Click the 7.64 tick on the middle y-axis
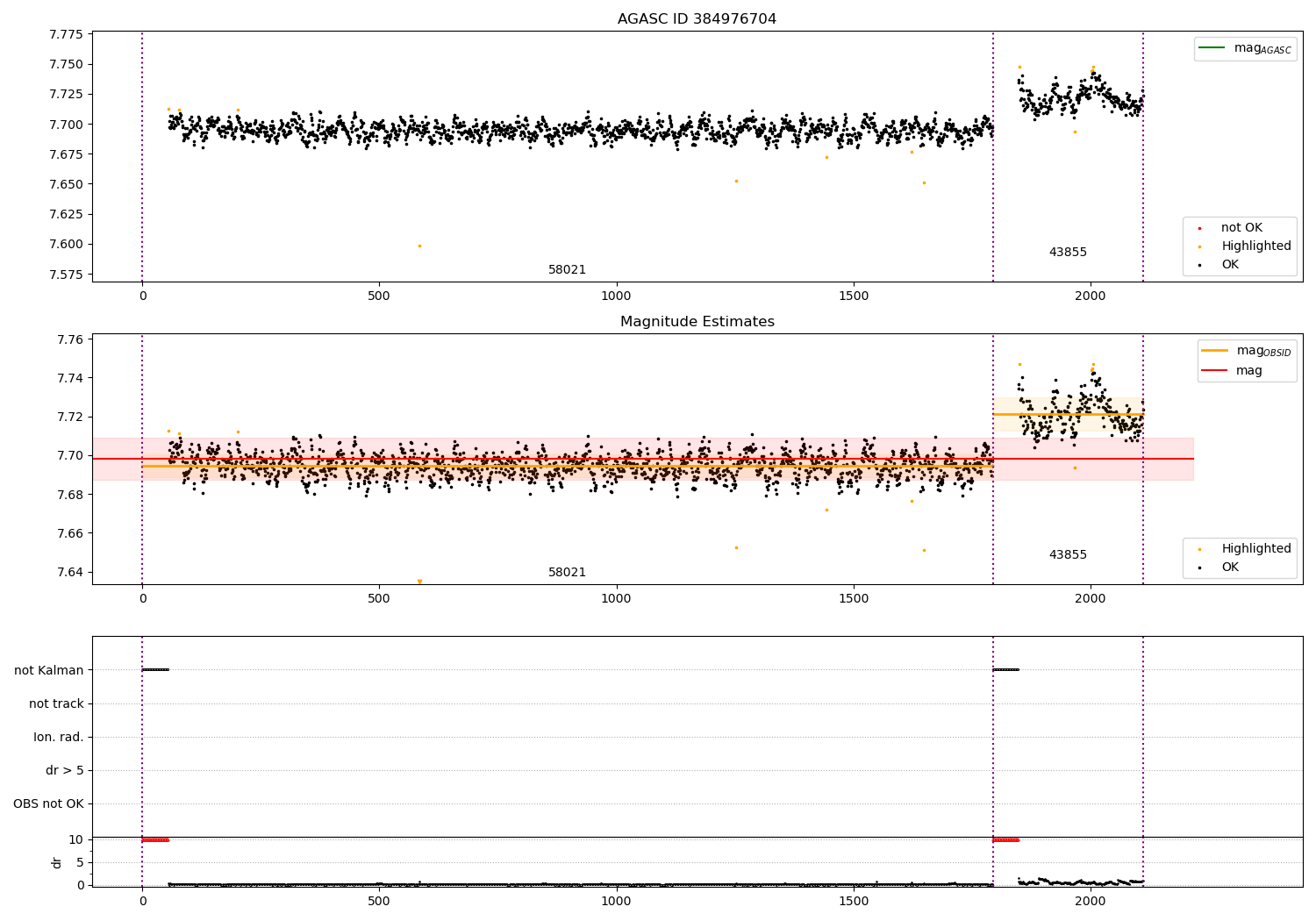Image resolution: width=1316 pixels, height=921 pixels. 69,572
